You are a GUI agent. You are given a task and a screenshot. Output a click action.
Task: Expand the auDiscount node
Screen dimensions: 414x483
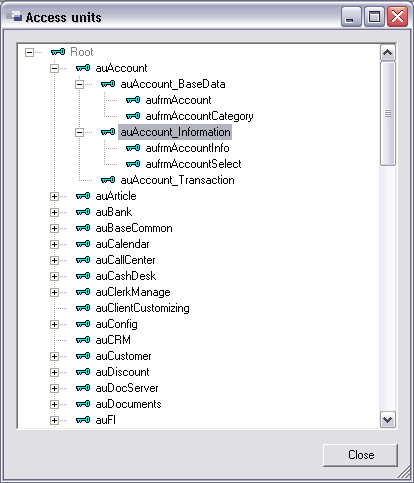click(54, 372)
